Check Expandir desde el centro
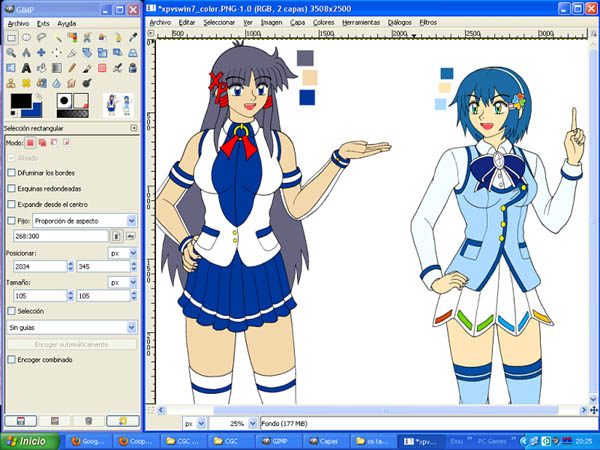 [12, 204]
